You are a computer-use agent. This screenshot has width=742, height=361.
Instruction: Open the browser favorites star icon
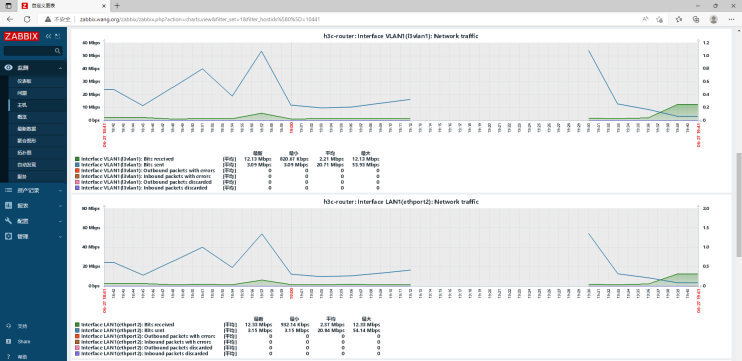pos(679,19)
